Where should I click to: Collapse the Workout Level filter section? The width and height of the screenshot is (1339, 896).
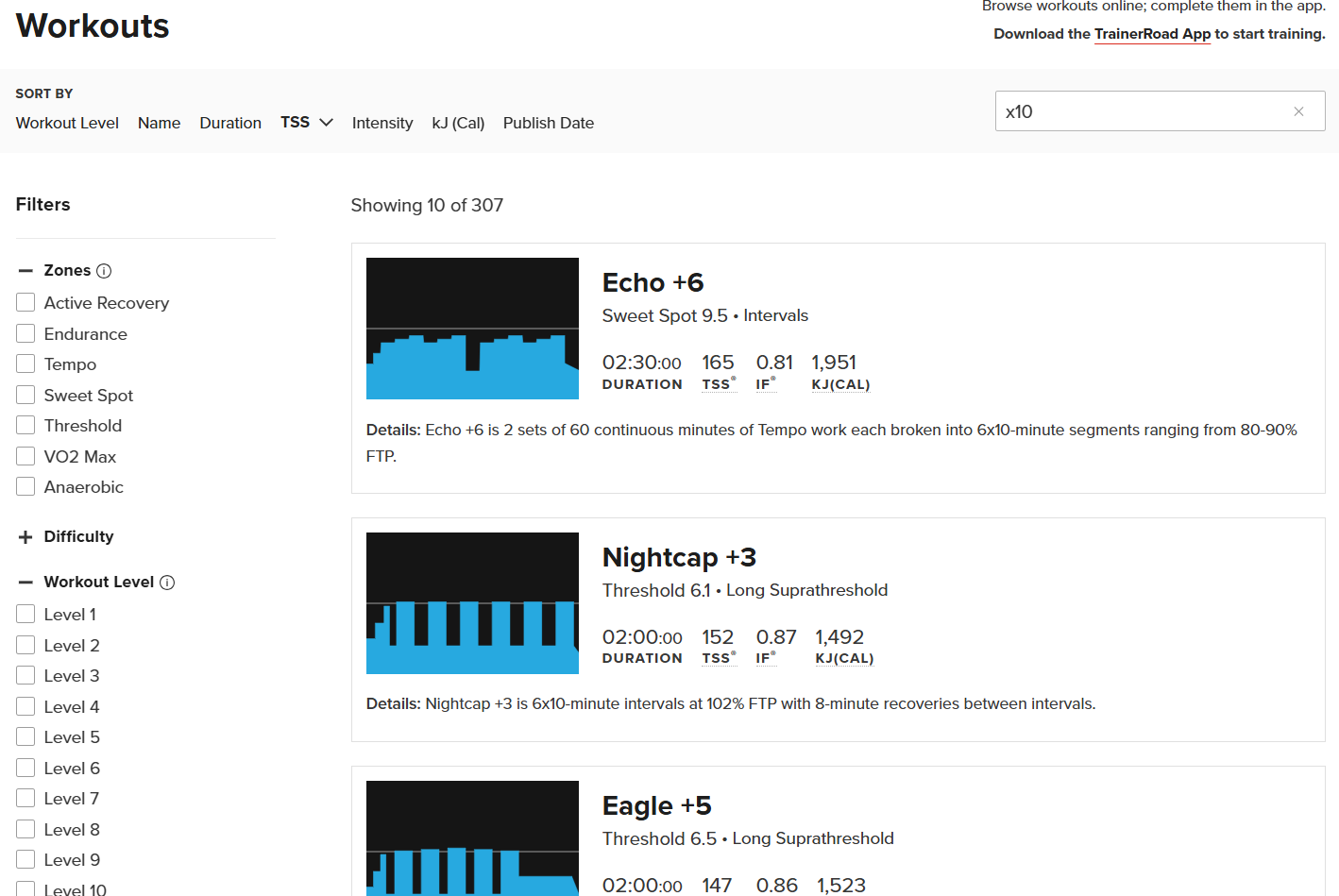tap(25, 583)
